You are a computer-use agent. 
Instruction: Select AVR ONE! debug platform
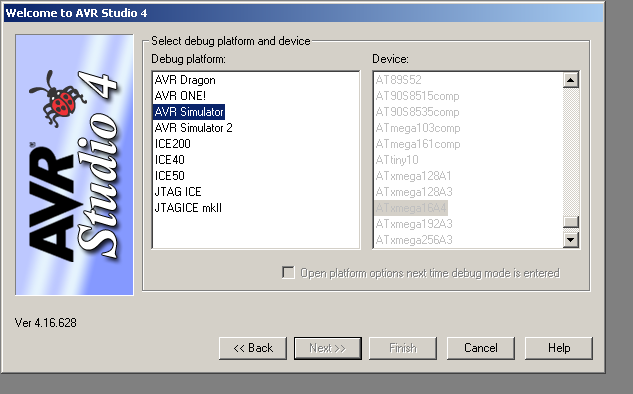(x=180, y=96)
